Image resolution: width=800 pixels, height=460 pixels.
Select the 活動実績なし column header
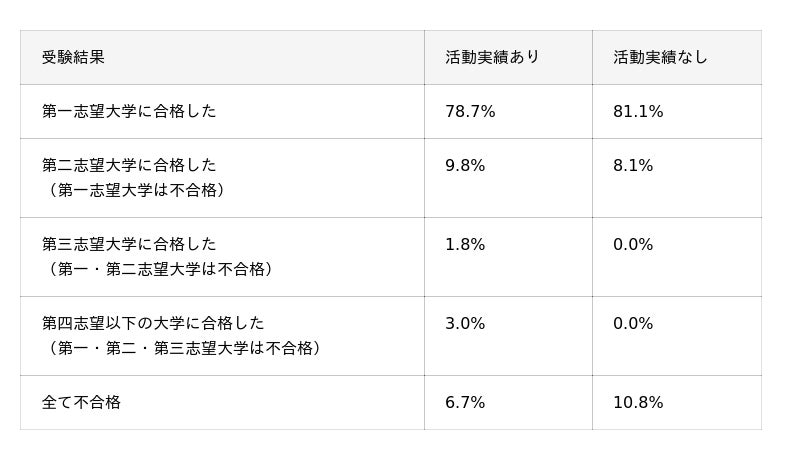pyautogui.click(x=660, y=57)
